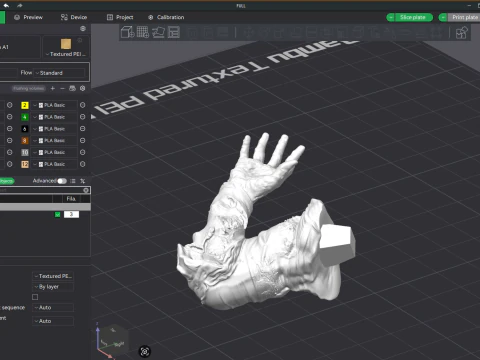Click the list view icon beside Advanced
480x360 pixels.
[73, 181]
